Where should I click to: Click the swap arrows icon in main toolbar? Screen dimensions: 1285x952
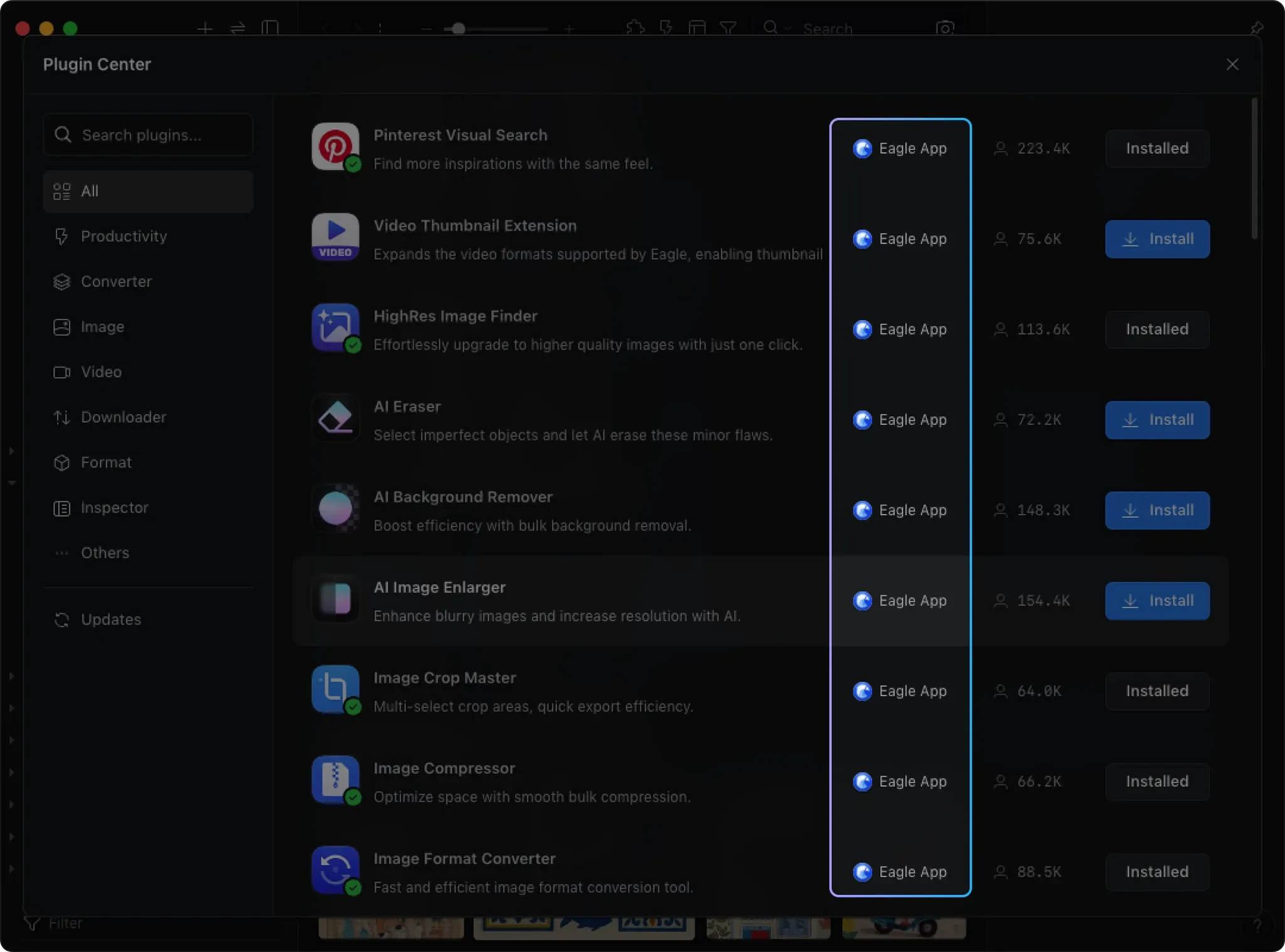tap(237, 28)
